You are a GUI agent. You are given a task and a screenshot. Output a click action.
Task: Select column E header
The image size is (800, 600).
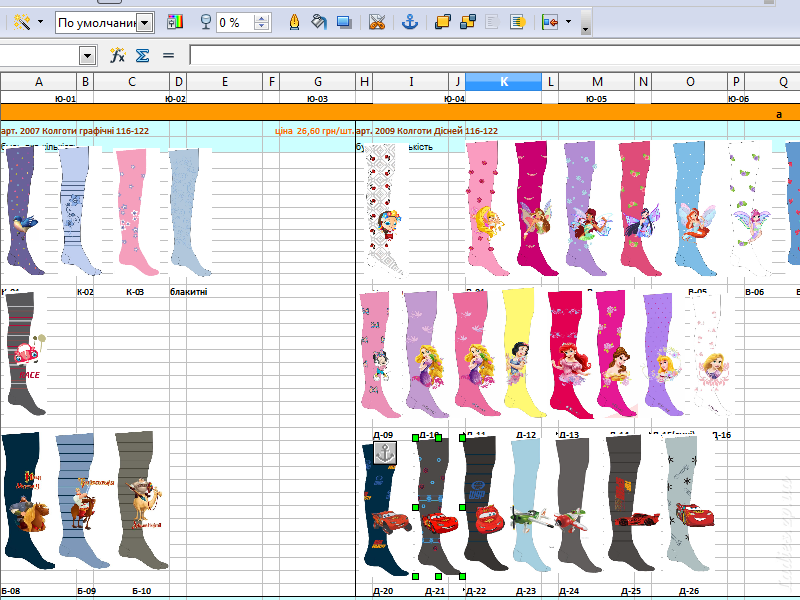coord(224,82)
